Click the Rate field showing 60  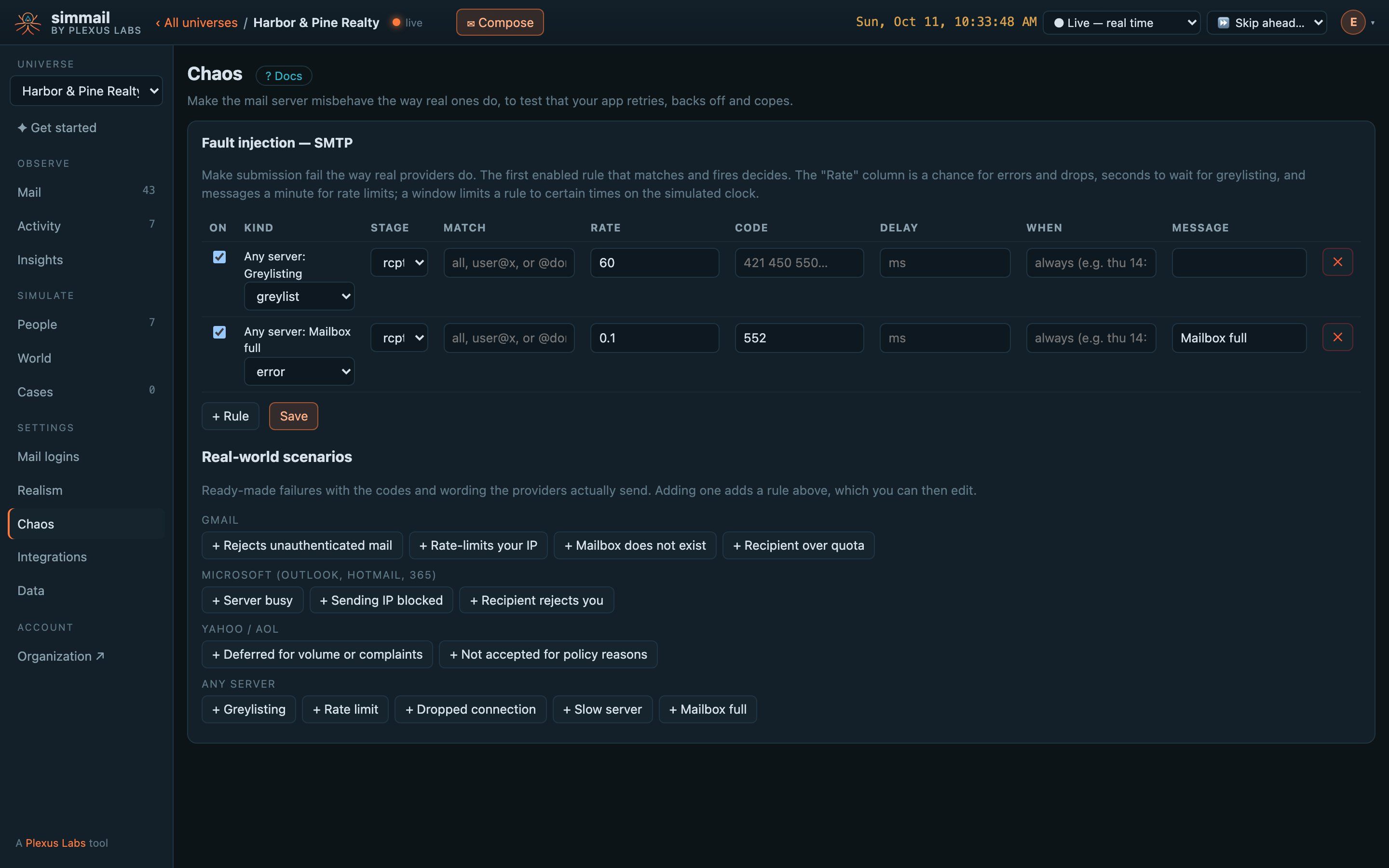(x=654, y=262)
